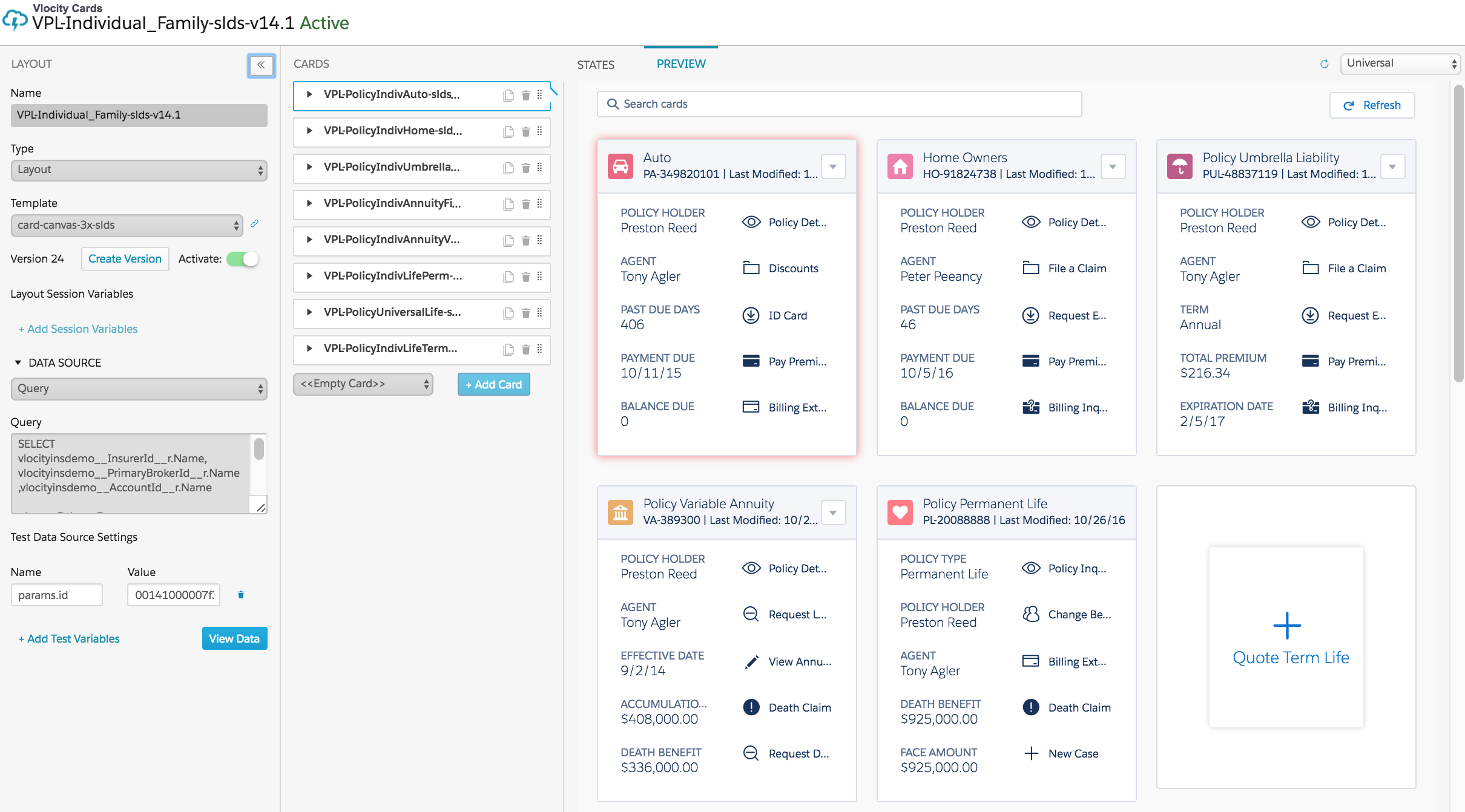Expand the VPL-PolicyIndivHome-sld card row
The image size is (1465, 812).
pos(309,131)
